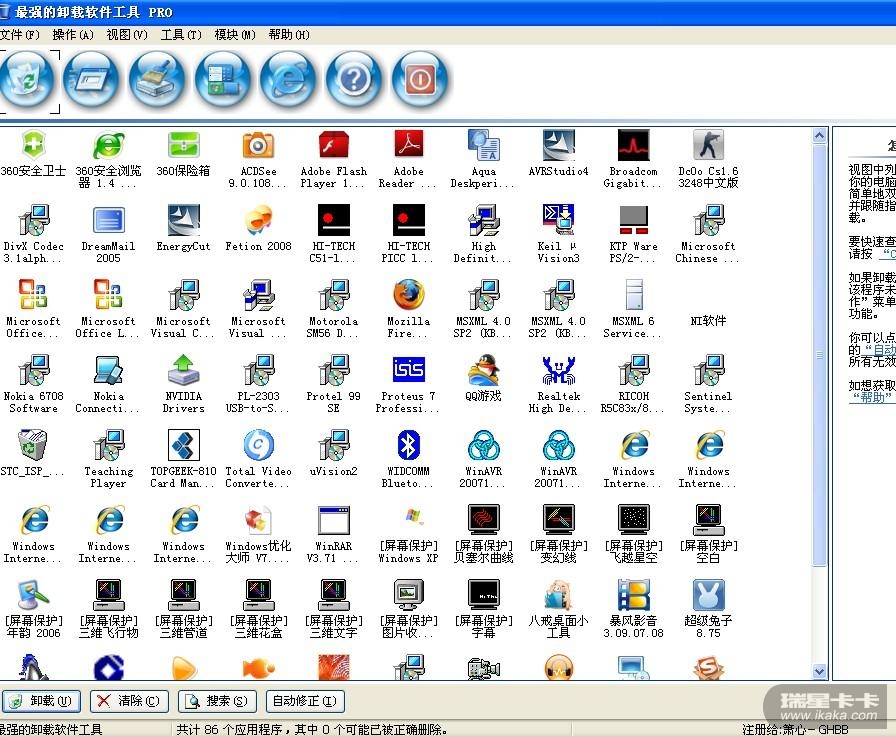Select the WinRAR V3.71 entry
This screenshot has width=896, height=737.
pyautogui.click(x=333, y=521)
